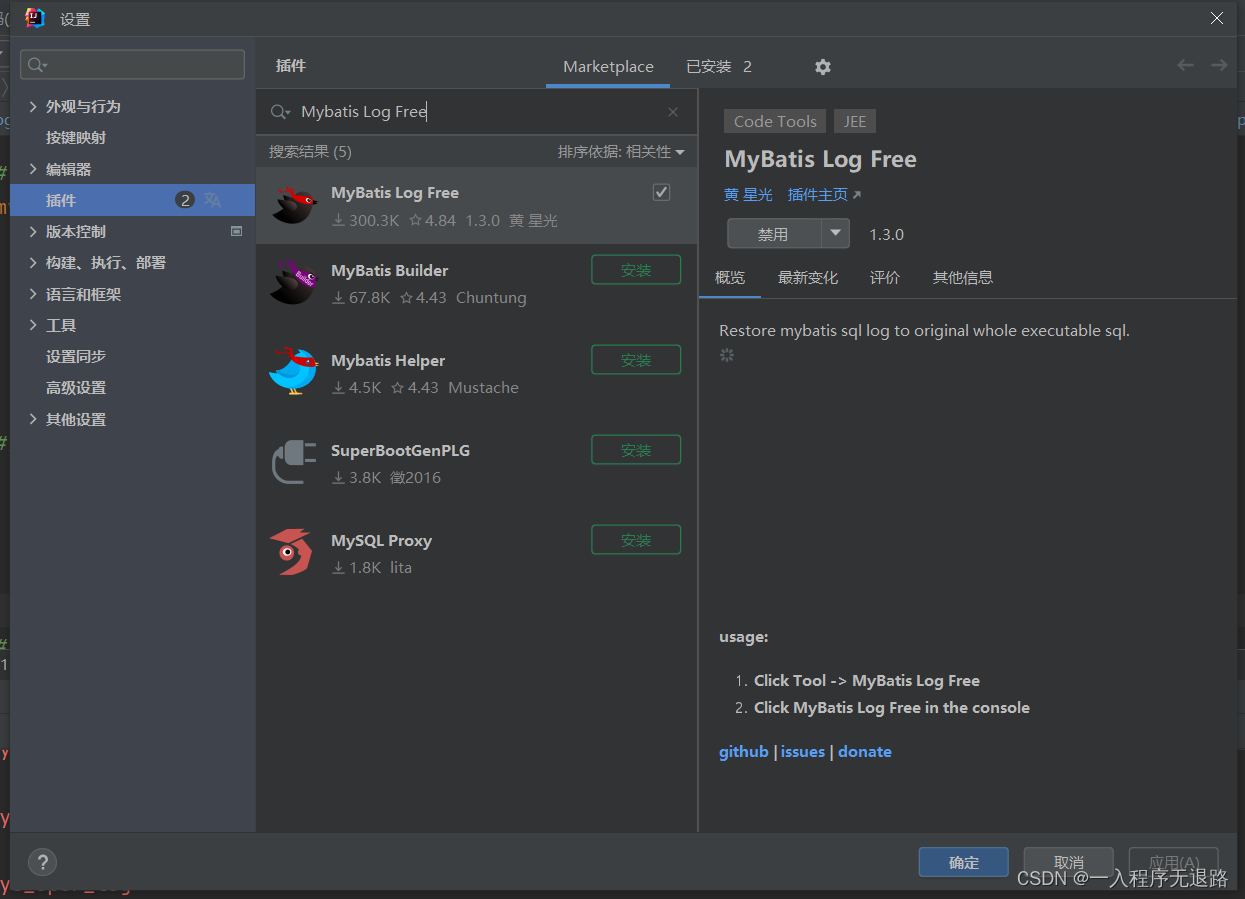
Task: Uncheck the MyBatis Log Free enable checkbox
Action: click(661, 192)
